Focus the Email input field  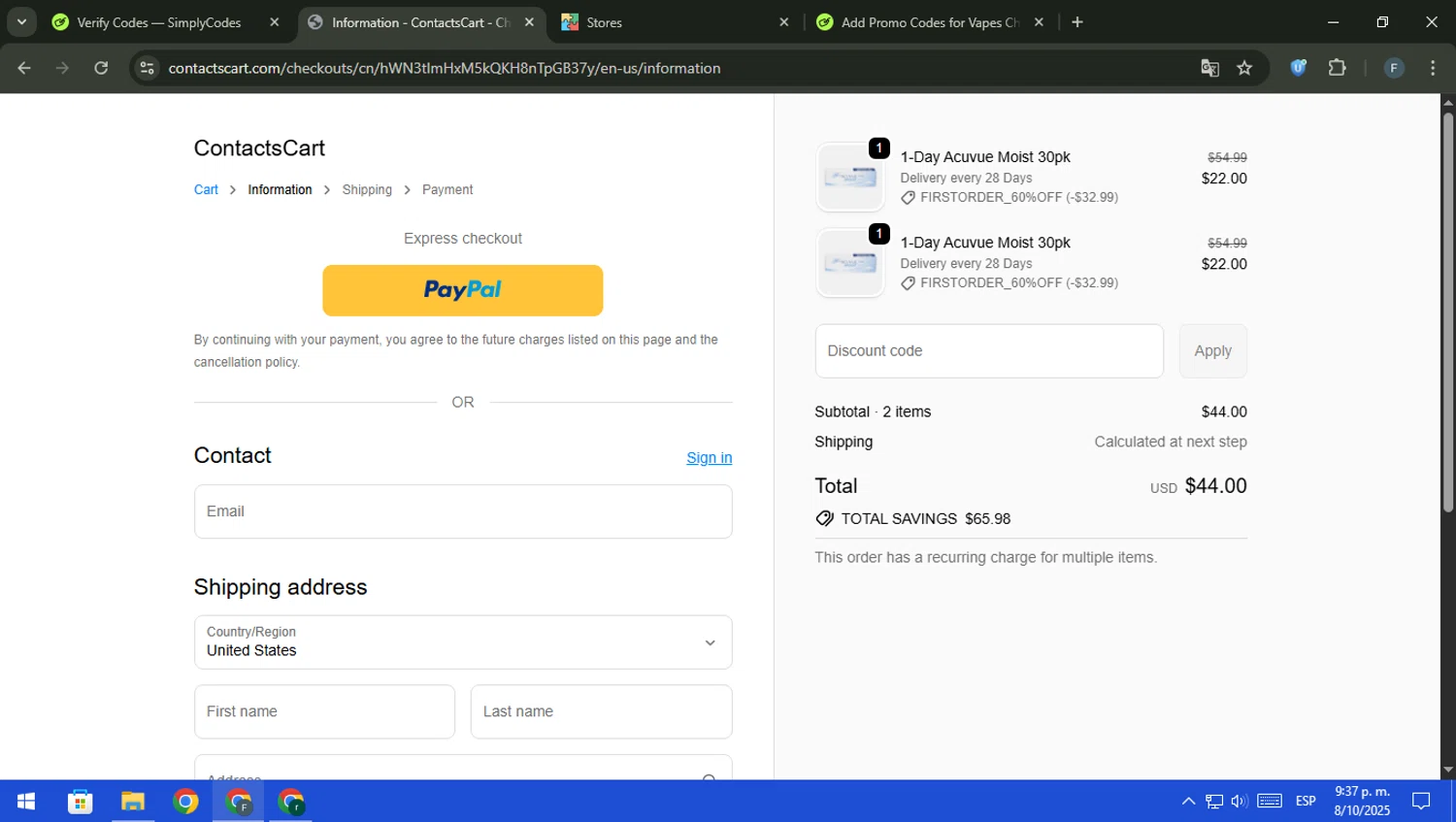click(463, 511)
